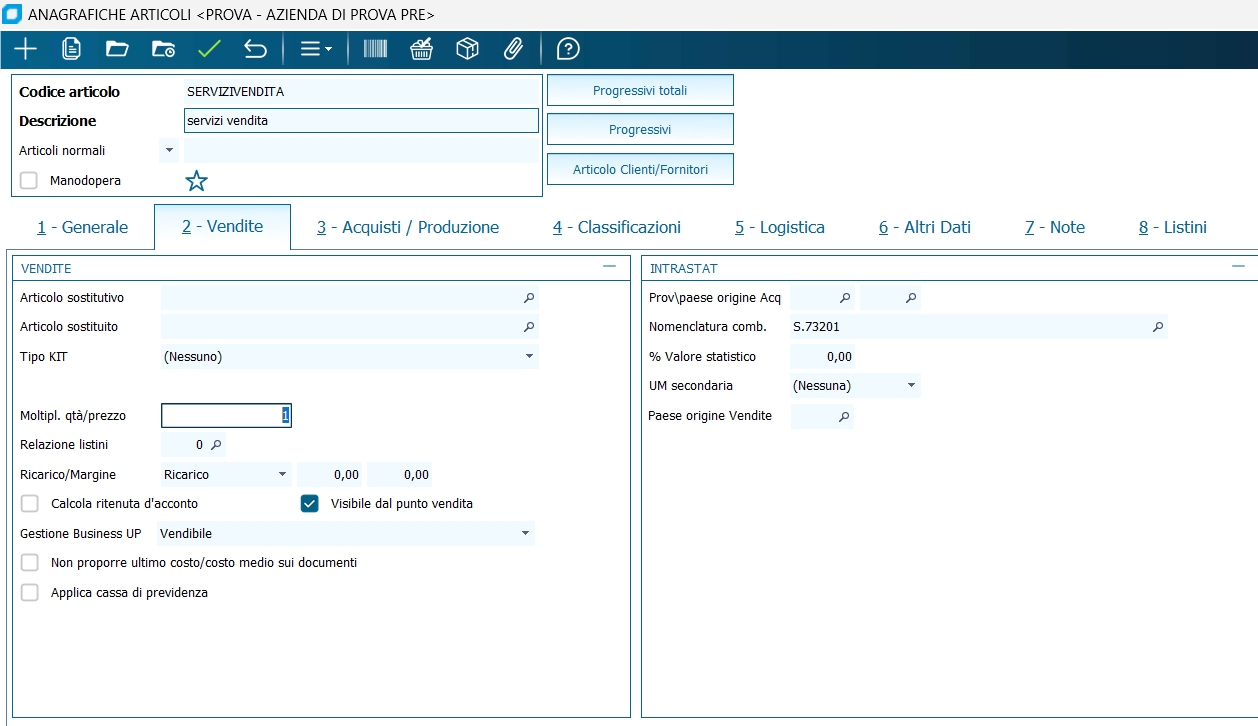Expand the Tipo KIT dropdown

(x=529, y=357)
